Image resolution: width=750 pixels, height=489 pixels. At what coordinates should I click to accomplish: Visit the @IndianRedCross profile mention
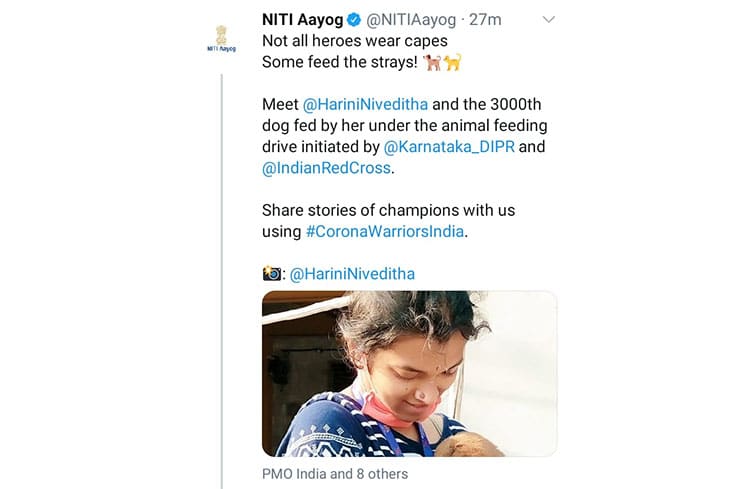pyautogui.click(x=327, y=168)
